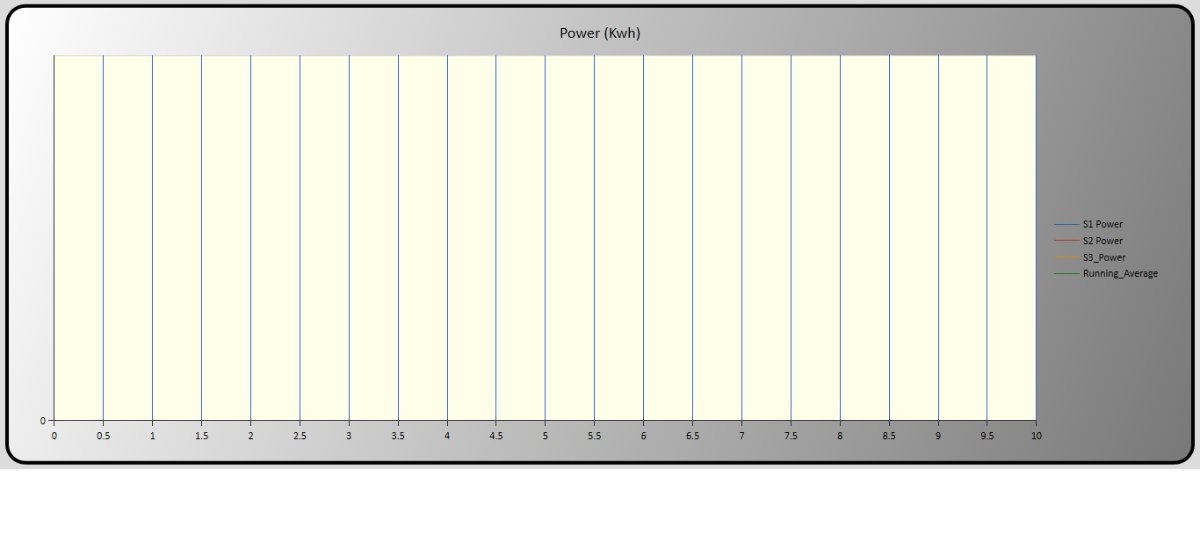Click the green Running_Average line swatch

coord(1067,273)
